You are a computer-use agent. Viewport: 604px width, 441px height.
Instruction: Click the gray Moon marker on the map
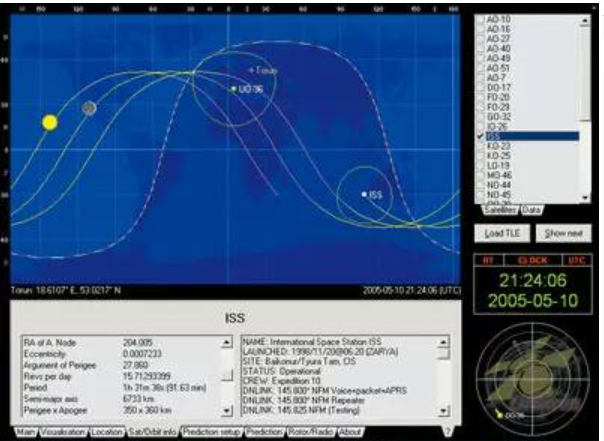89,108
